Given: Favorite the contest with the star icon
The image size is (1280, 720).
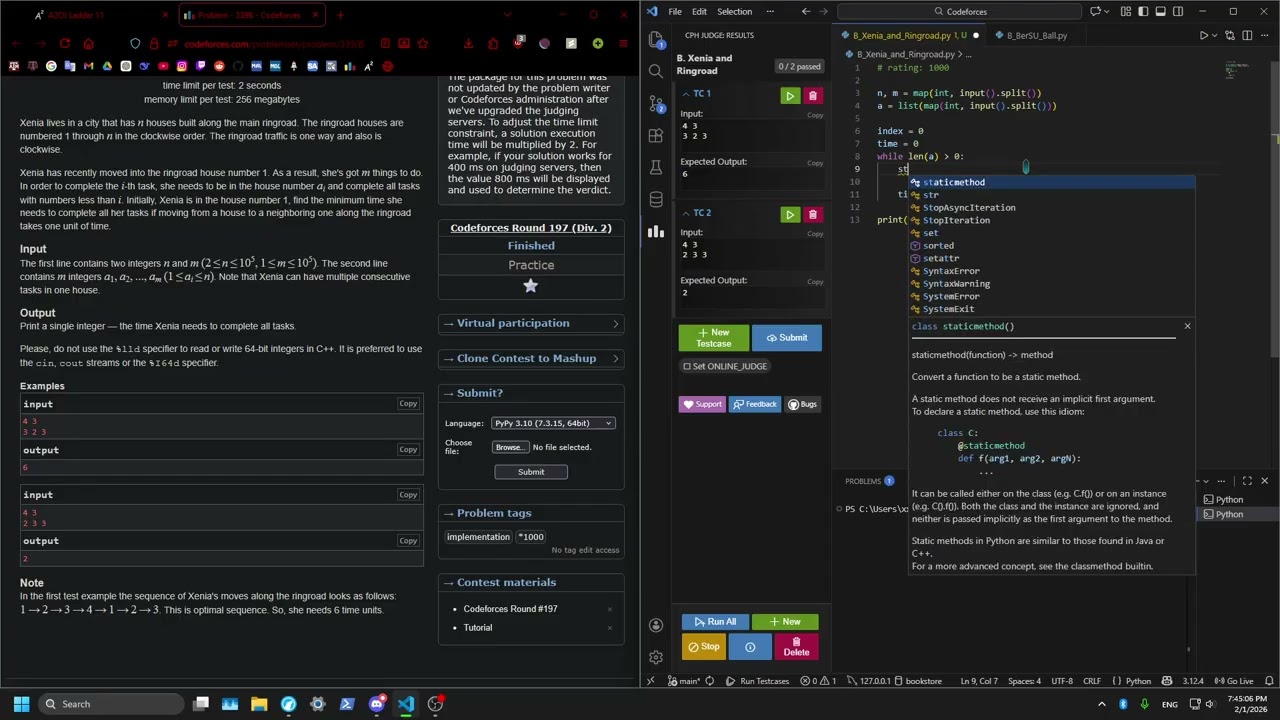Looking at the screenshot, I should 531,286.
